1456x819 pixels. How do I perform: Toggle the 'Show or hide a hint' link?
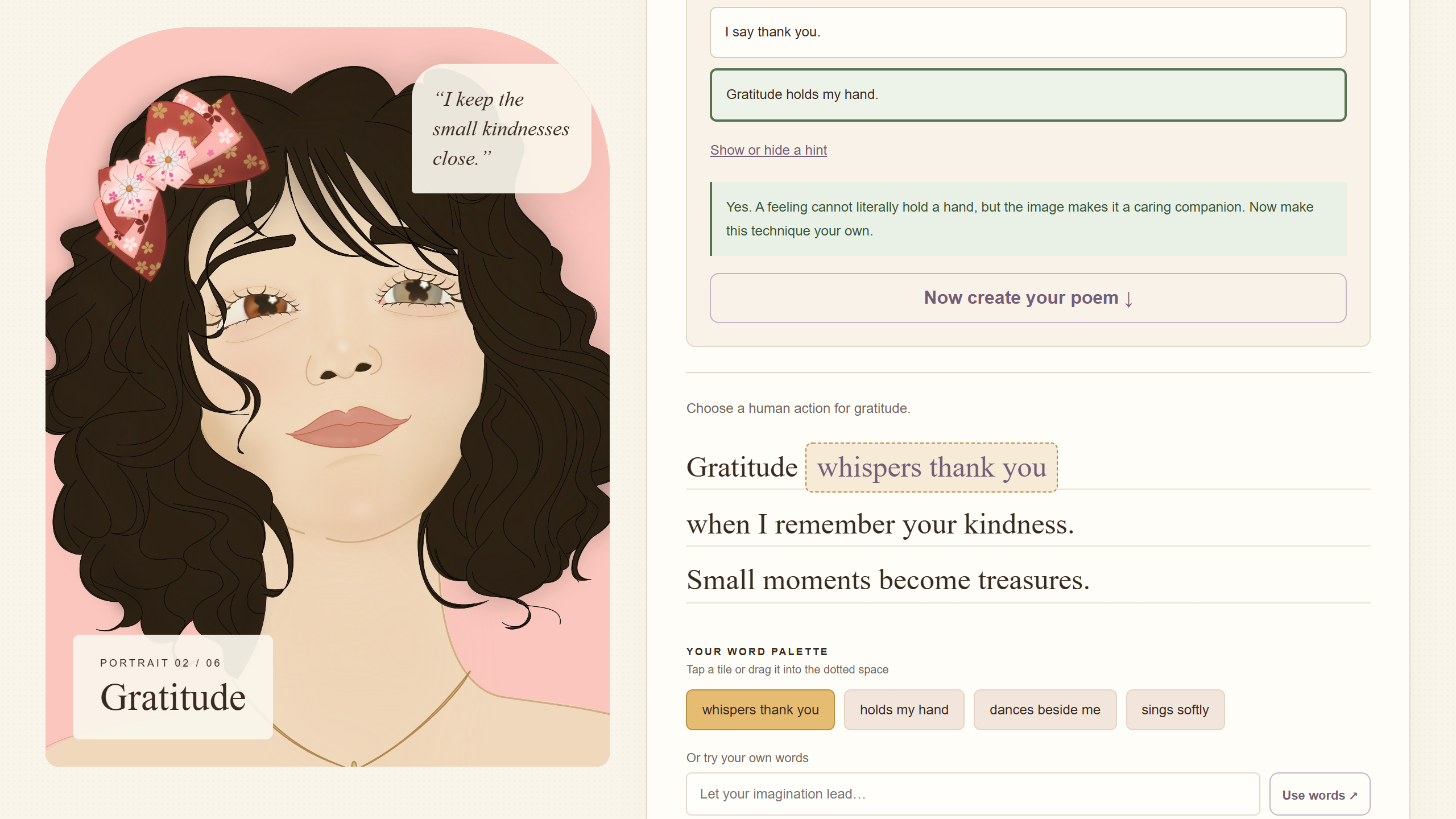click(x=768, y=150)
